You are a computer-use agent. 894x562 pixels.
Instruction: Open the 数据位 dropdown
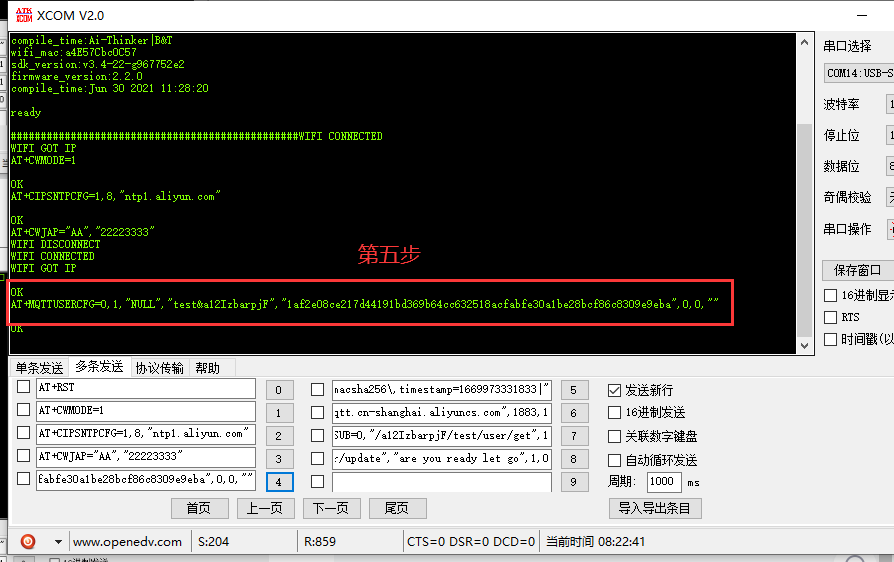click(890, 166)
